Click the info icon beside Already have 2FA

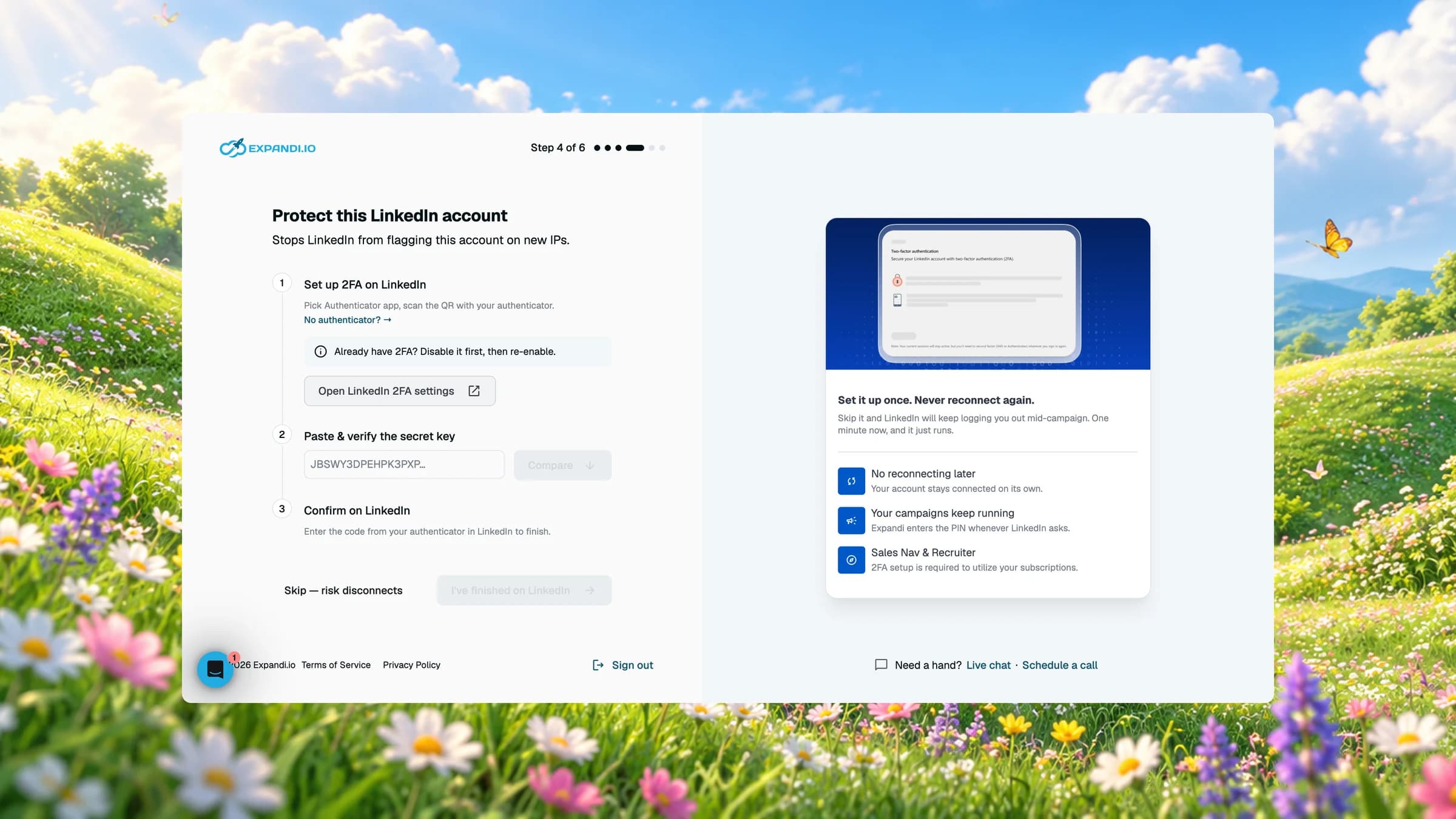pos(320,351)
